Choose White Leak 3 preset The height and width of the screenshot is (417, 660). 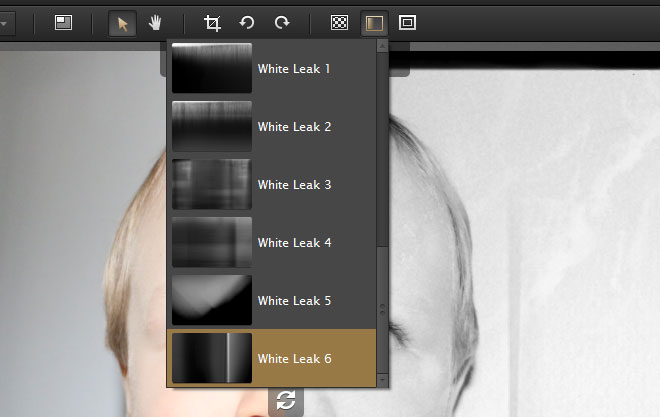(x=271, y=184)
